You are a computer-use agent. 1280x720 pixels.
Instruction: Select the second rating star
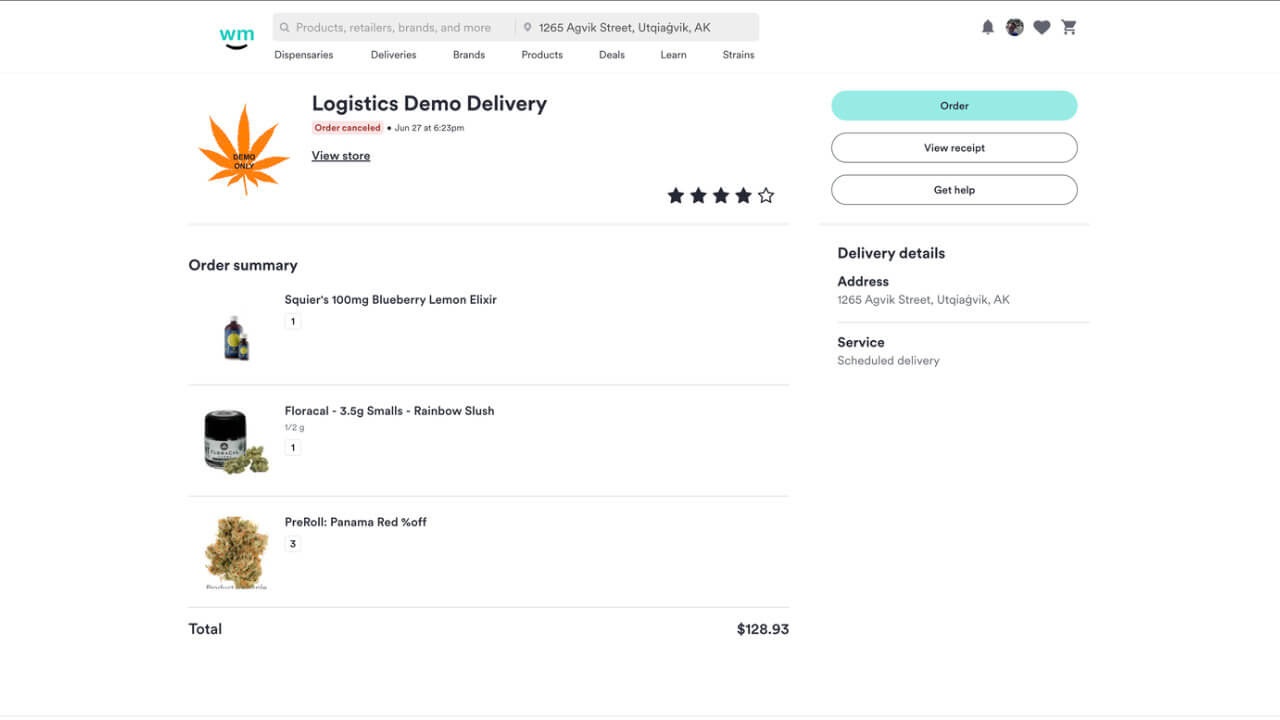click(698, 195)
